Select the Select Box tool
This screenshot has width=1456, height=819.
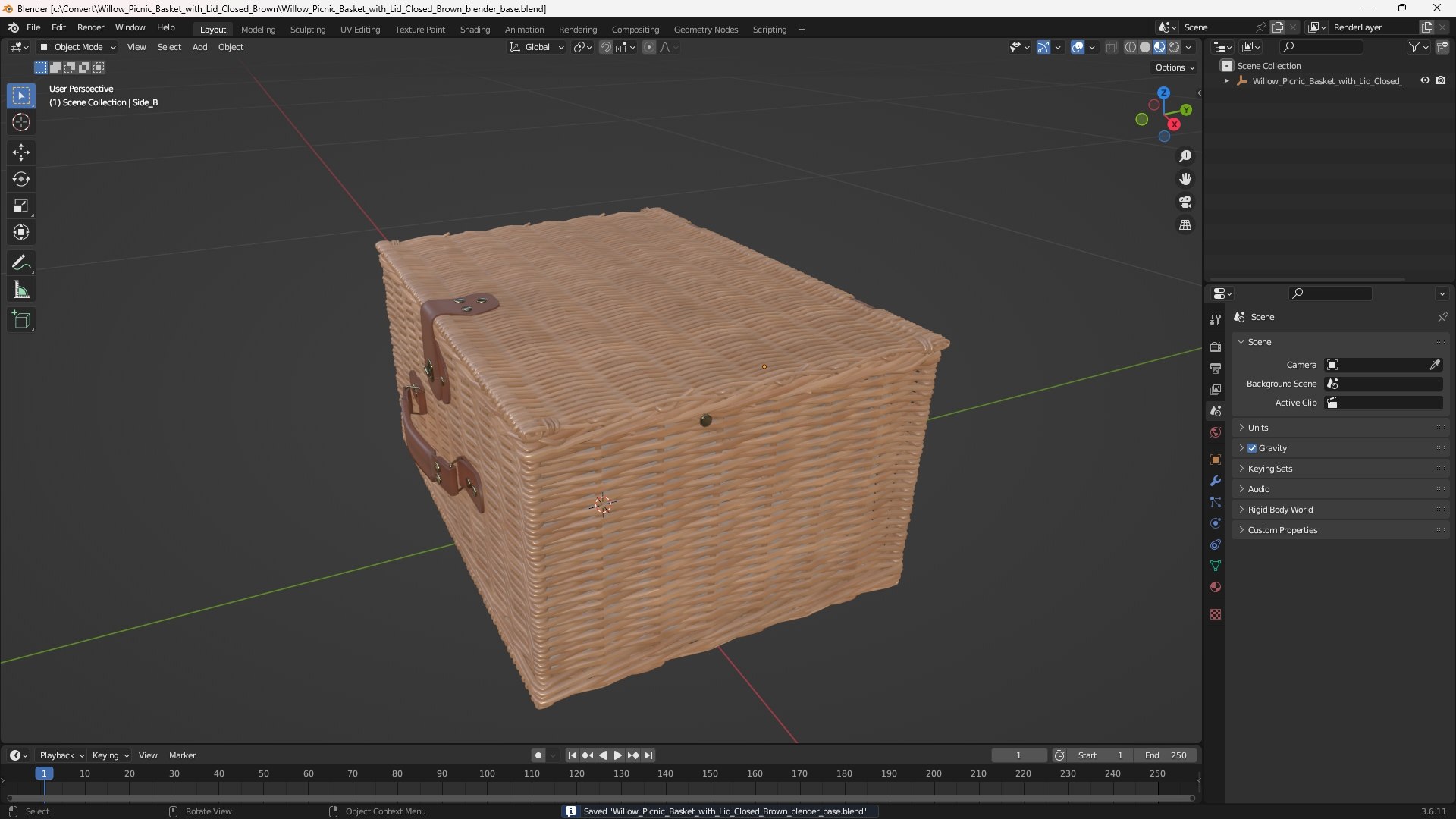(21, 96)
